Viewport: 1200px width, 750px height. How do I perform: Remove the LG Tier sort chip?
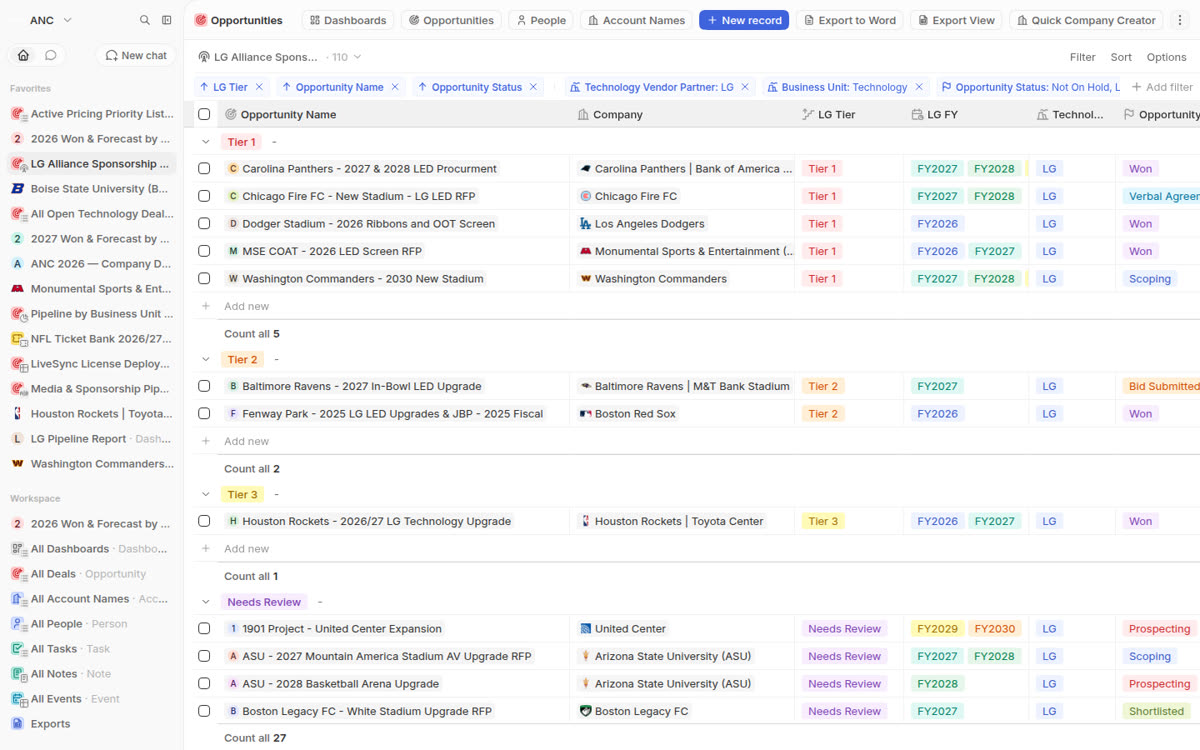(259, 87)
